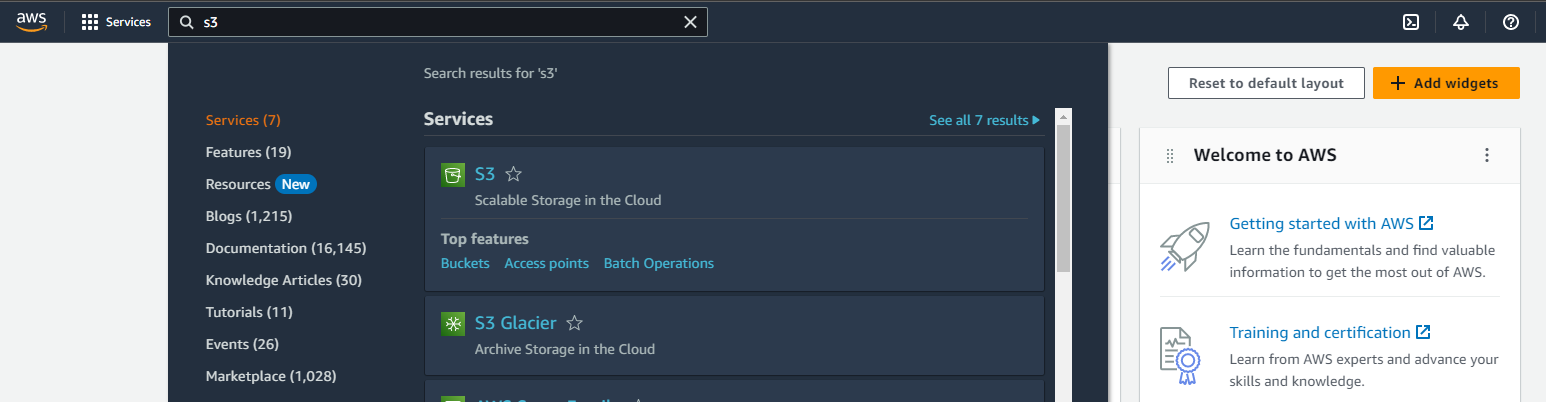
Task: Clear the search field with X icon
Action: [x=690, y=22]
